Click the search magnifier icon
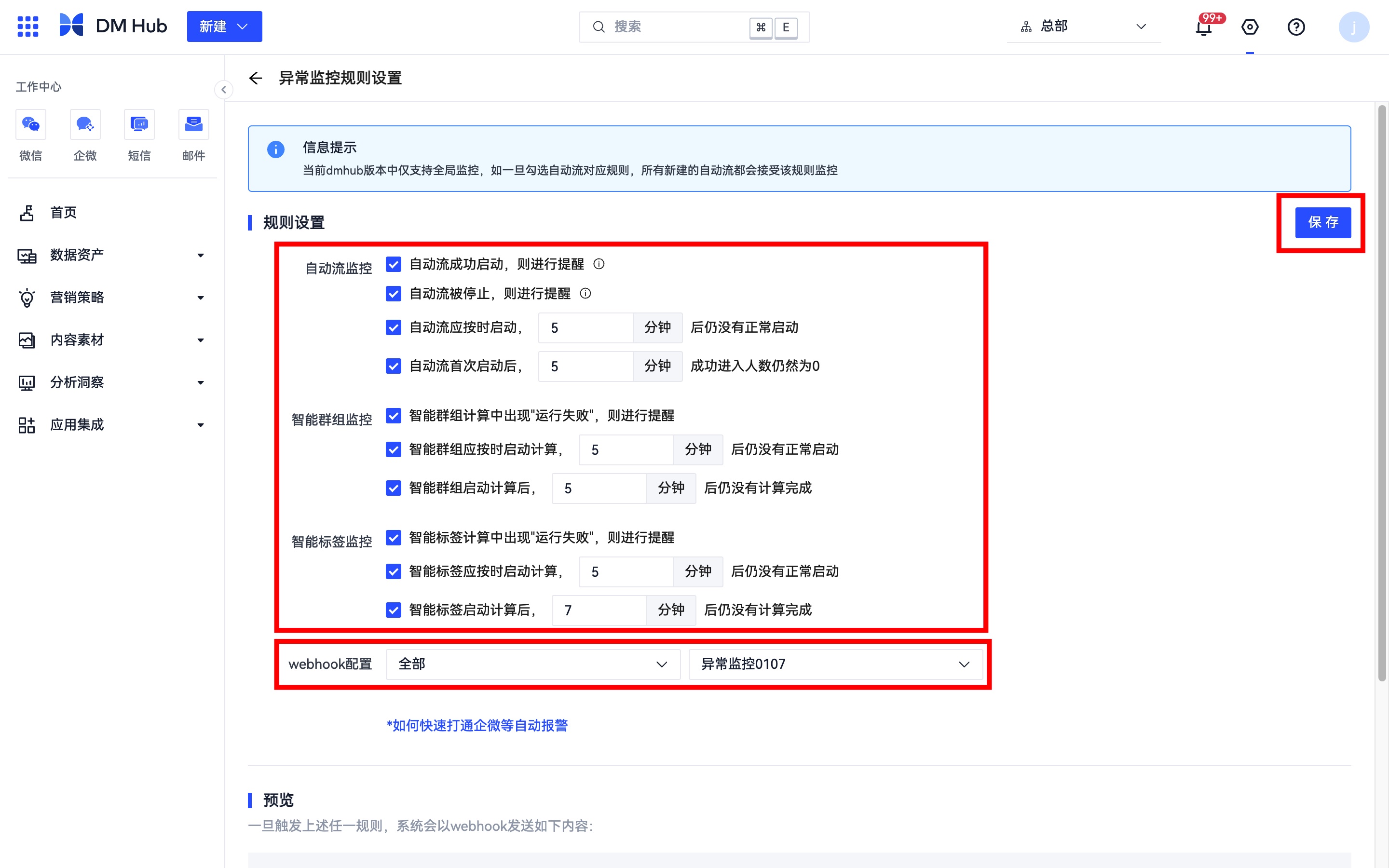 point(599,27)
